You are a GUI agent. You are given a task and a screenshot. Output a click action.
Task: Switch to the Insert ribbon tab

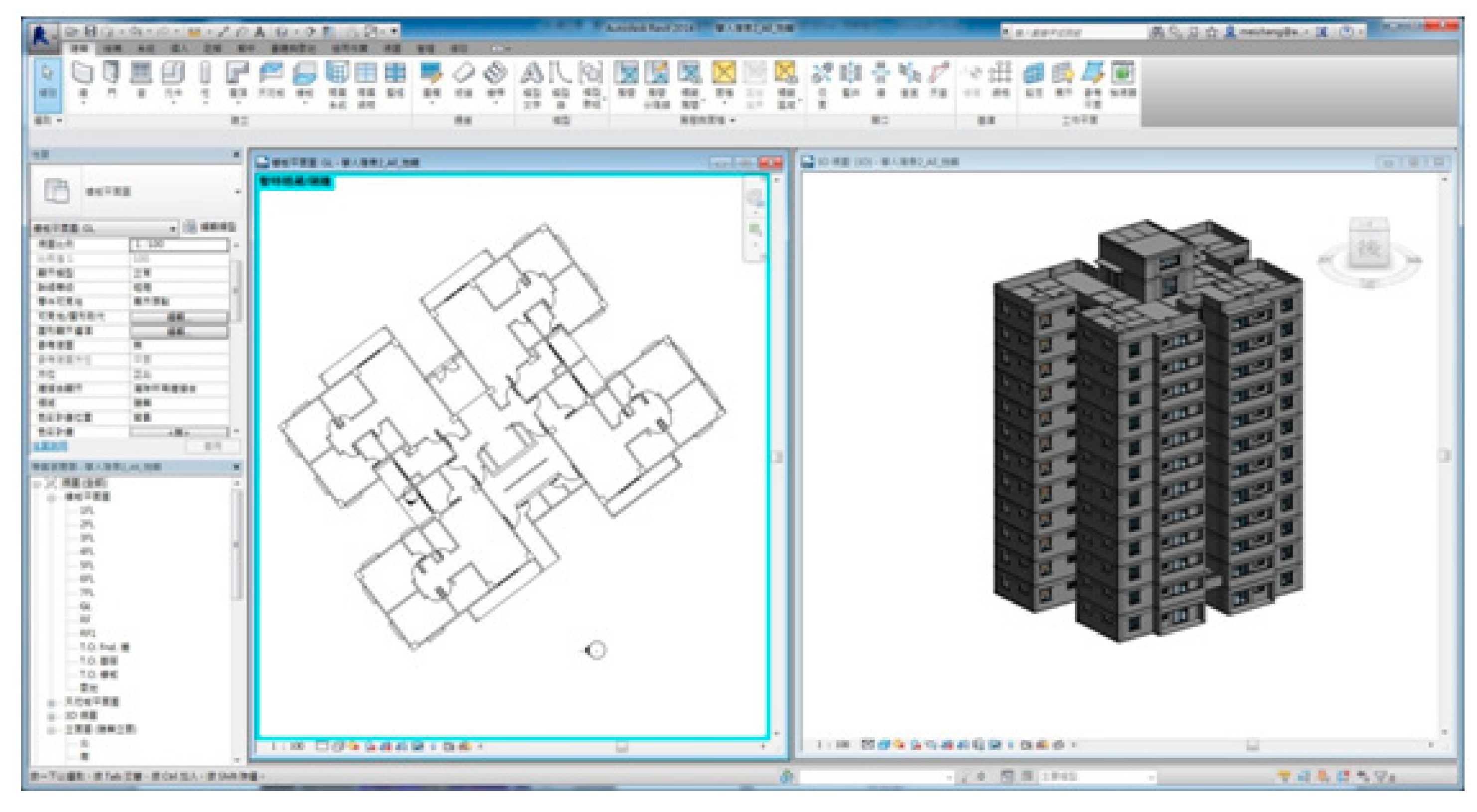pos(179,49)
